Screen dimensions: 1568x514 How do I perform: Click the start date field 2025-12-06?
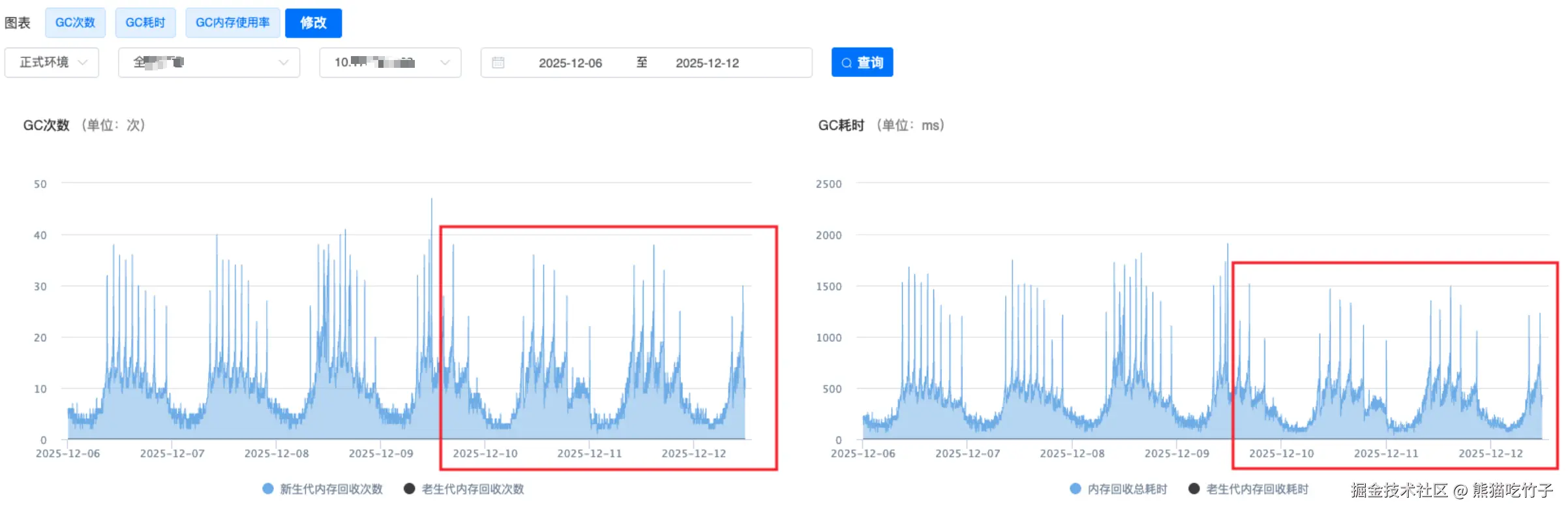(570, 63)
